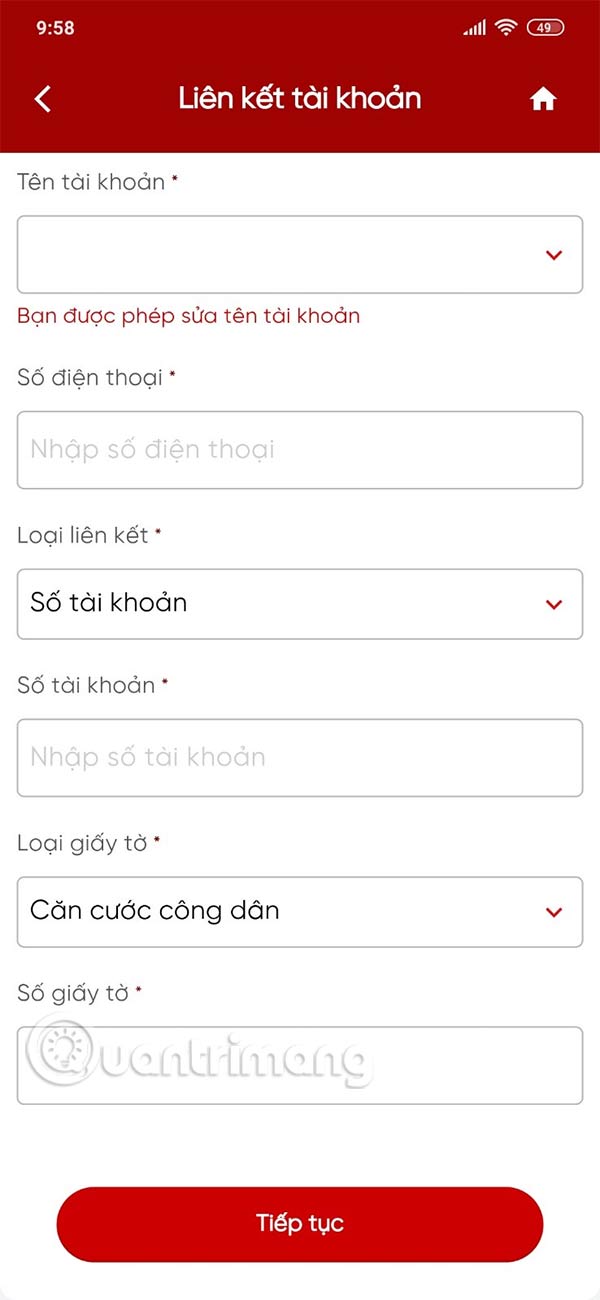Open the Tên tài khoản dropdown
This screenshot has width=600, height=1300.
300,255
